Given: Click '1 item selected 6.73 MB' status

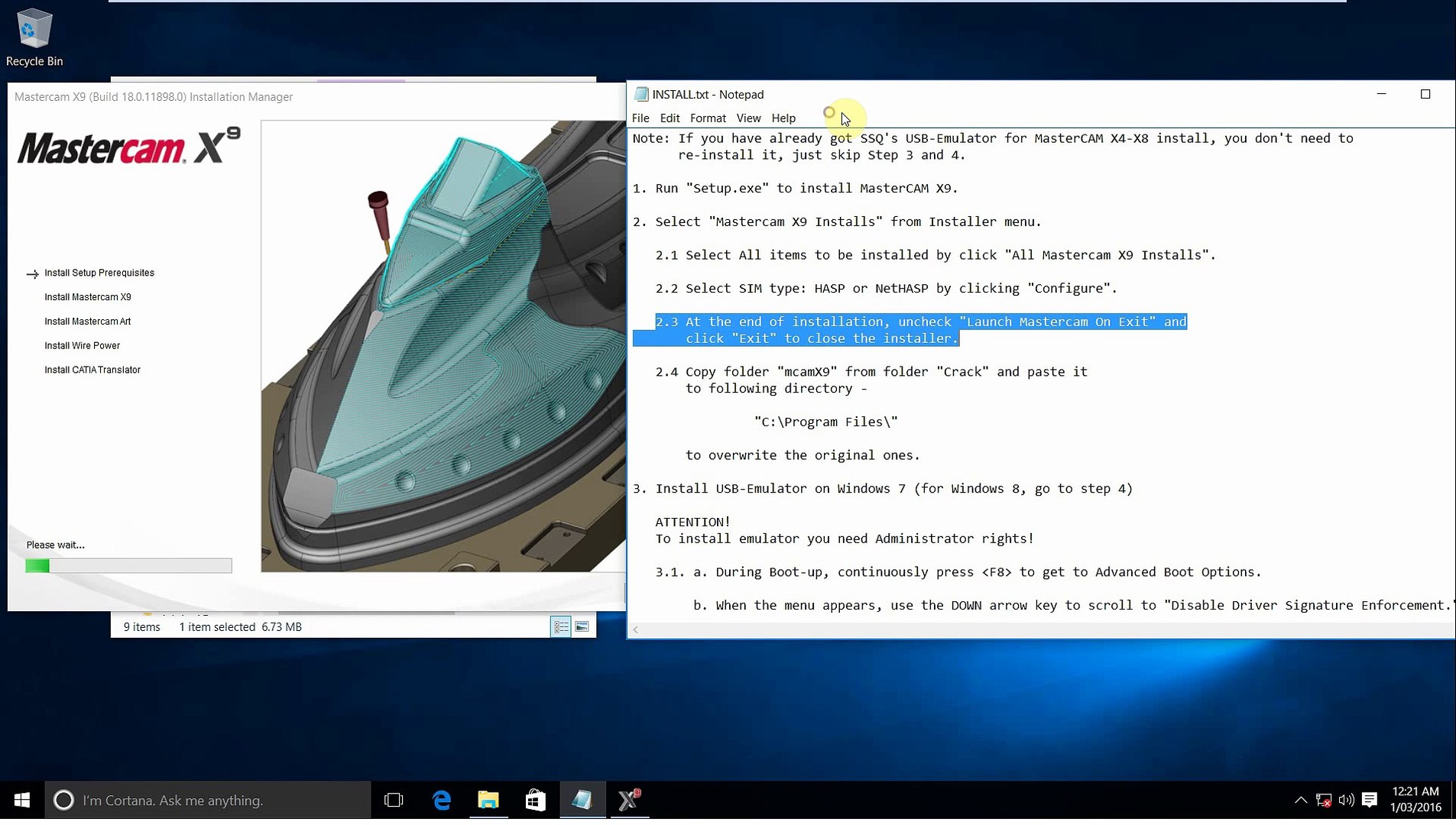Looking at the screenshot, I should pos(240,627).
